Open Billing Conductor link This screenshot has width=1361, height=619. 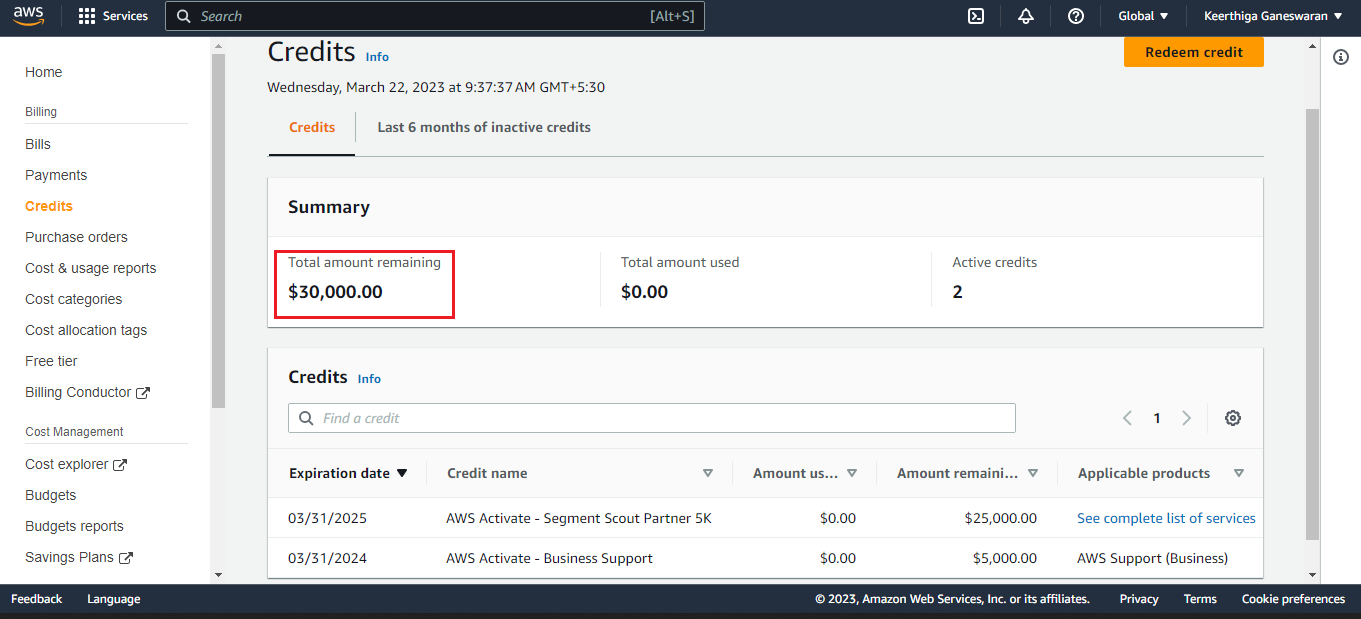[x=78, y=392]
